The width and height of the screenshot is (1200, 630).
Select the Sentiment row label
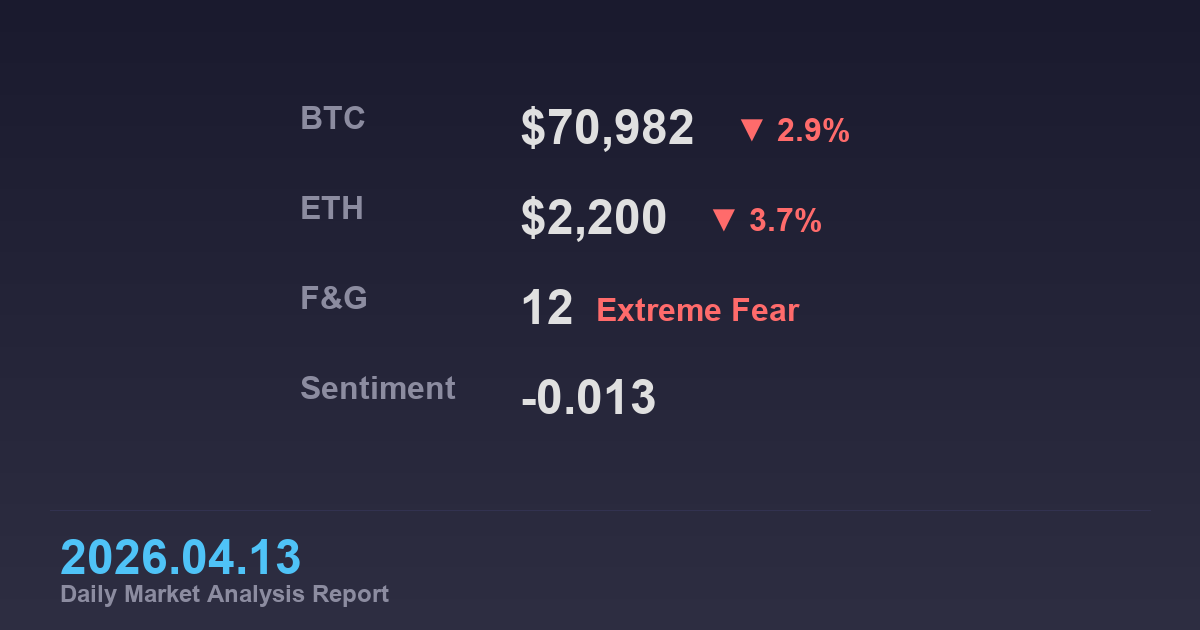(x=378, y=388)
